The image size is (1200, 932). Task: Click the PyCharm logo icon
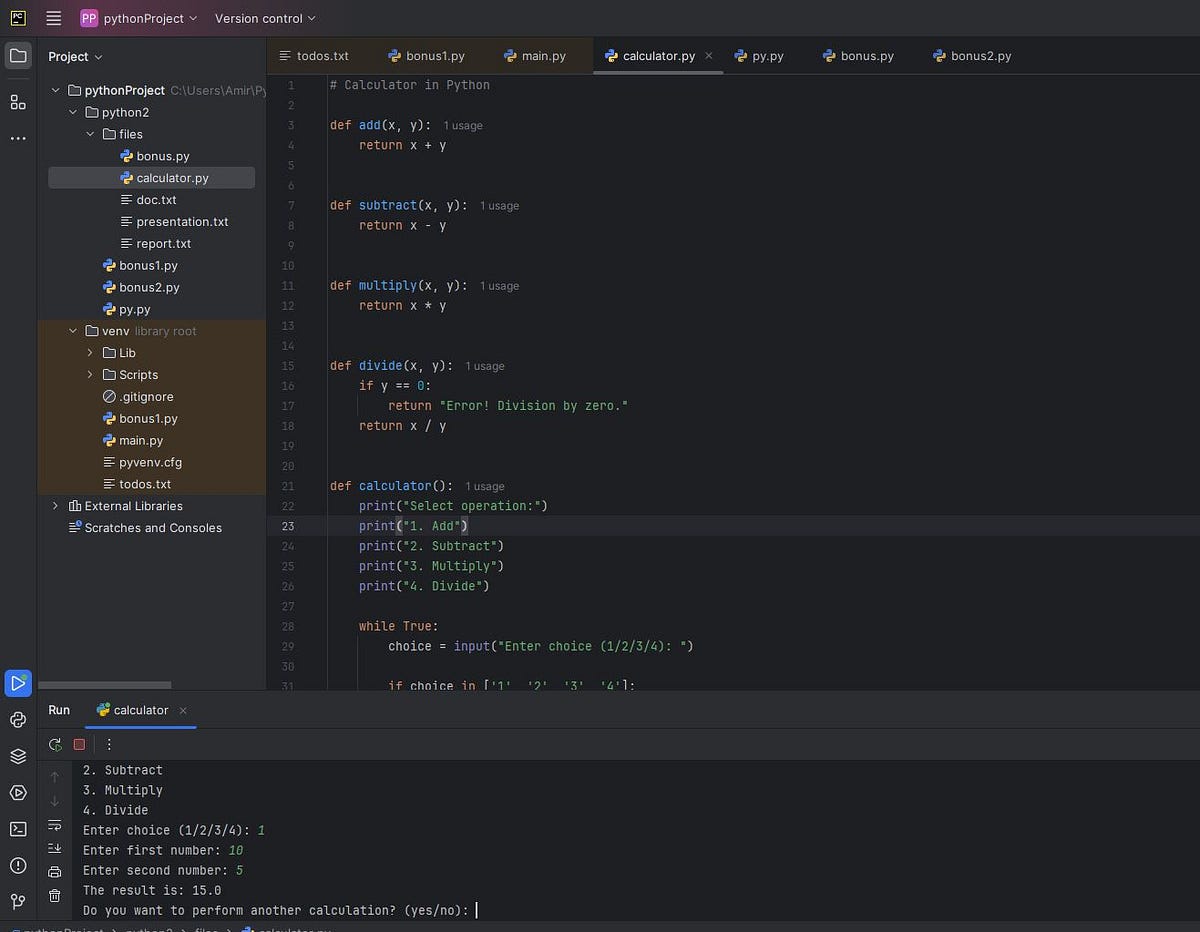(18, 18)
